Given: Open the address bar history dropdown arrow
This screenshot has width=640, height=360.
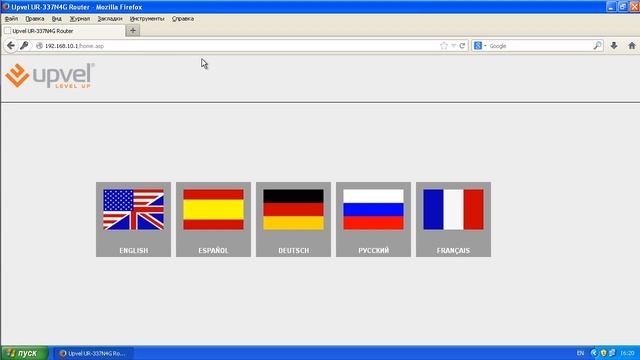Looking at the screenshot, I should click(x=453, y=46).
